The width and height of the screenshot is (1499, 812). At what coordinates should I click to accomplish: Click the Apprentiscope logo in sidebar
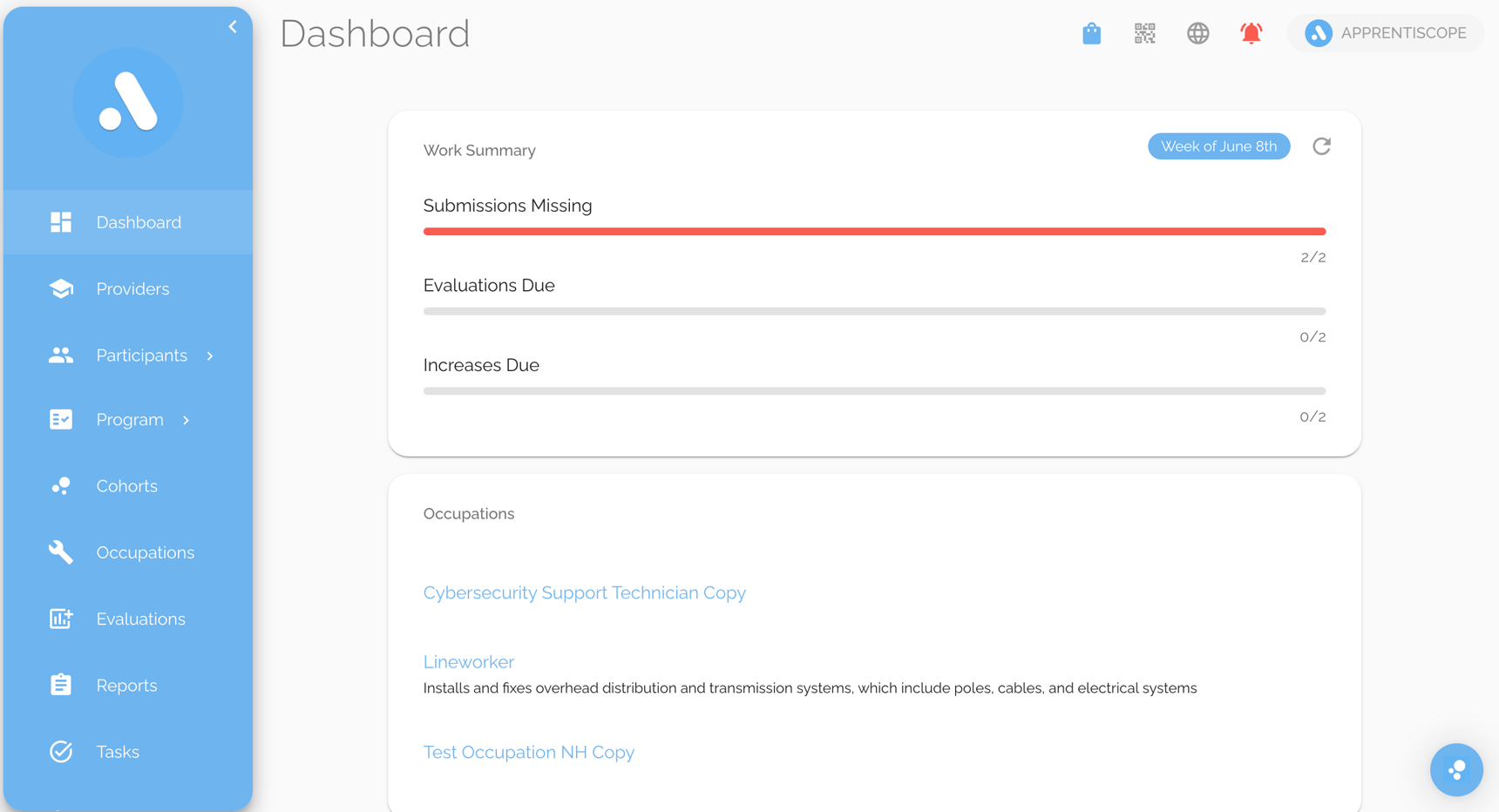(127, 102)
